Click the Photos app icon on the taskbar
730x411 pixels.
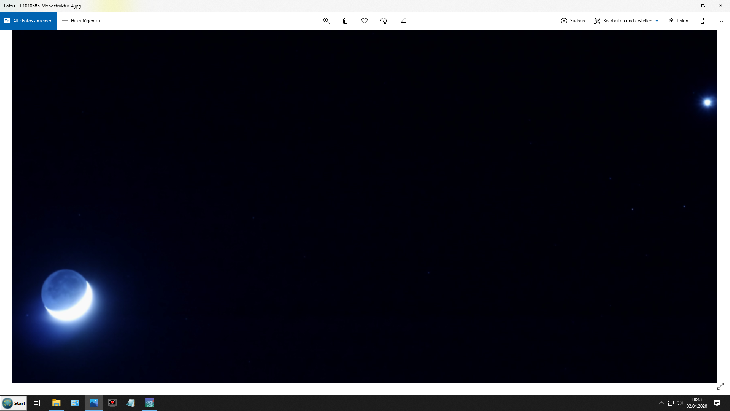(94, 403)
